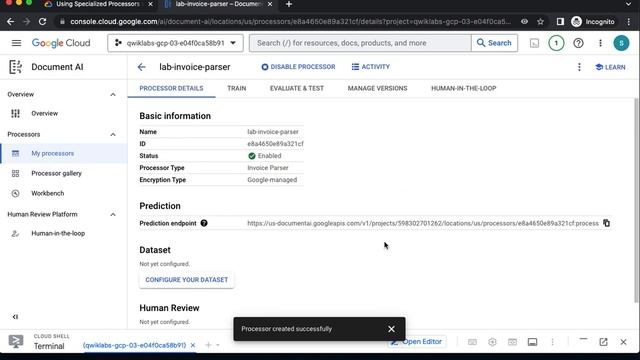Viewport: 640px width, 360px height.
Task: Select the Processor Details tab
Action: point(171,89)
